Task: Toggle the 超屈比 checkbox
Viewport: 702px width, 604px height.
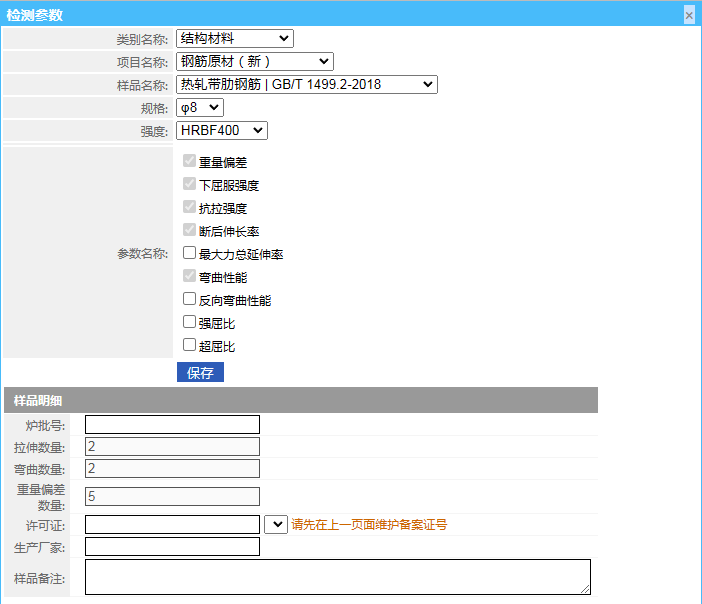Action: (189, 345)
